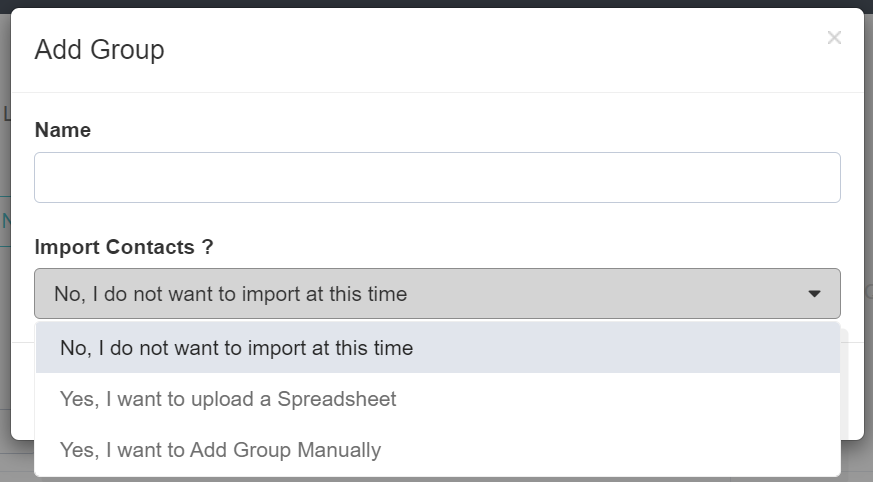Click the "Name" field label
873x482 pixels.
click(62, 130)
